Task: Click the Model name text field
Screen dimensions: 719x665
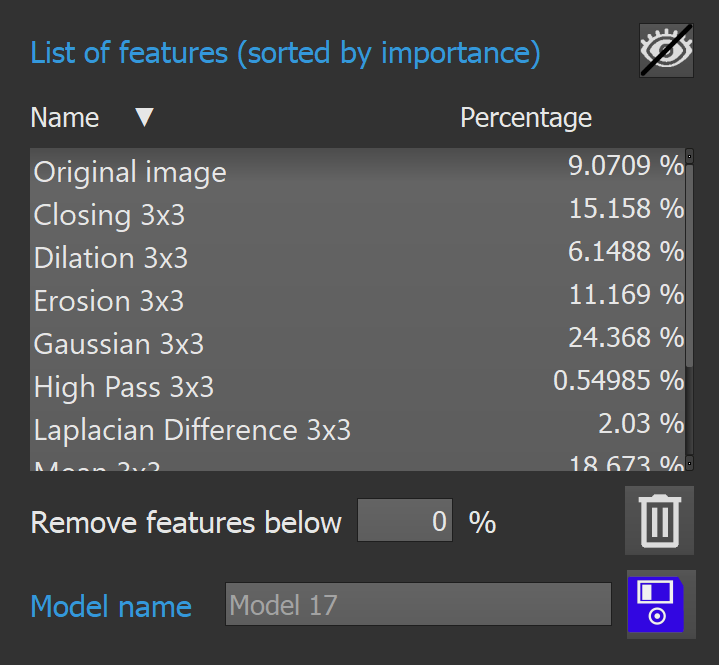Action: (418, 604)
